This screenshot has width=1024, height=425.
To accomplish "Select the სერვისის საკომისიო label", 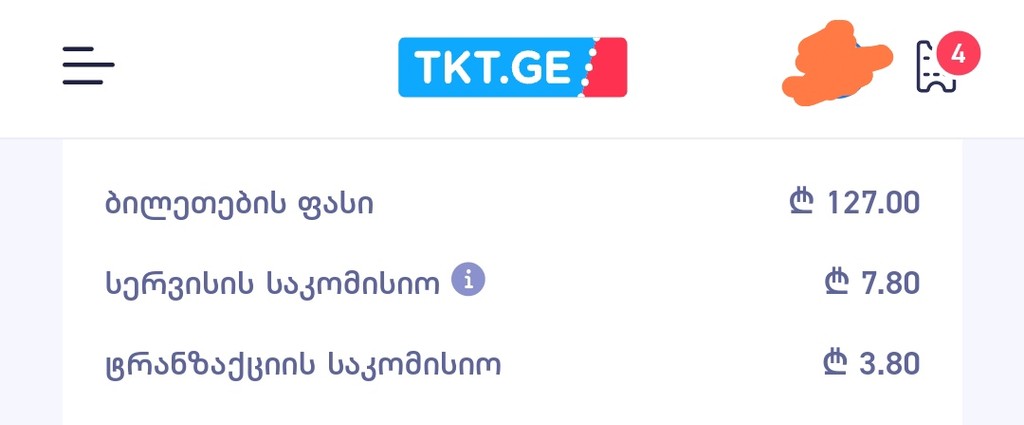I will click(272, 284).
